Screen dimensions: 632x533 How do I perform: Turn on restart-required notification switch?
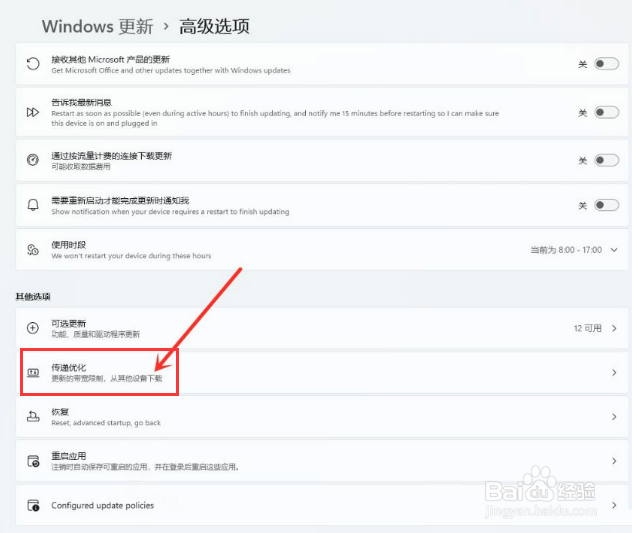coord(607,205)
